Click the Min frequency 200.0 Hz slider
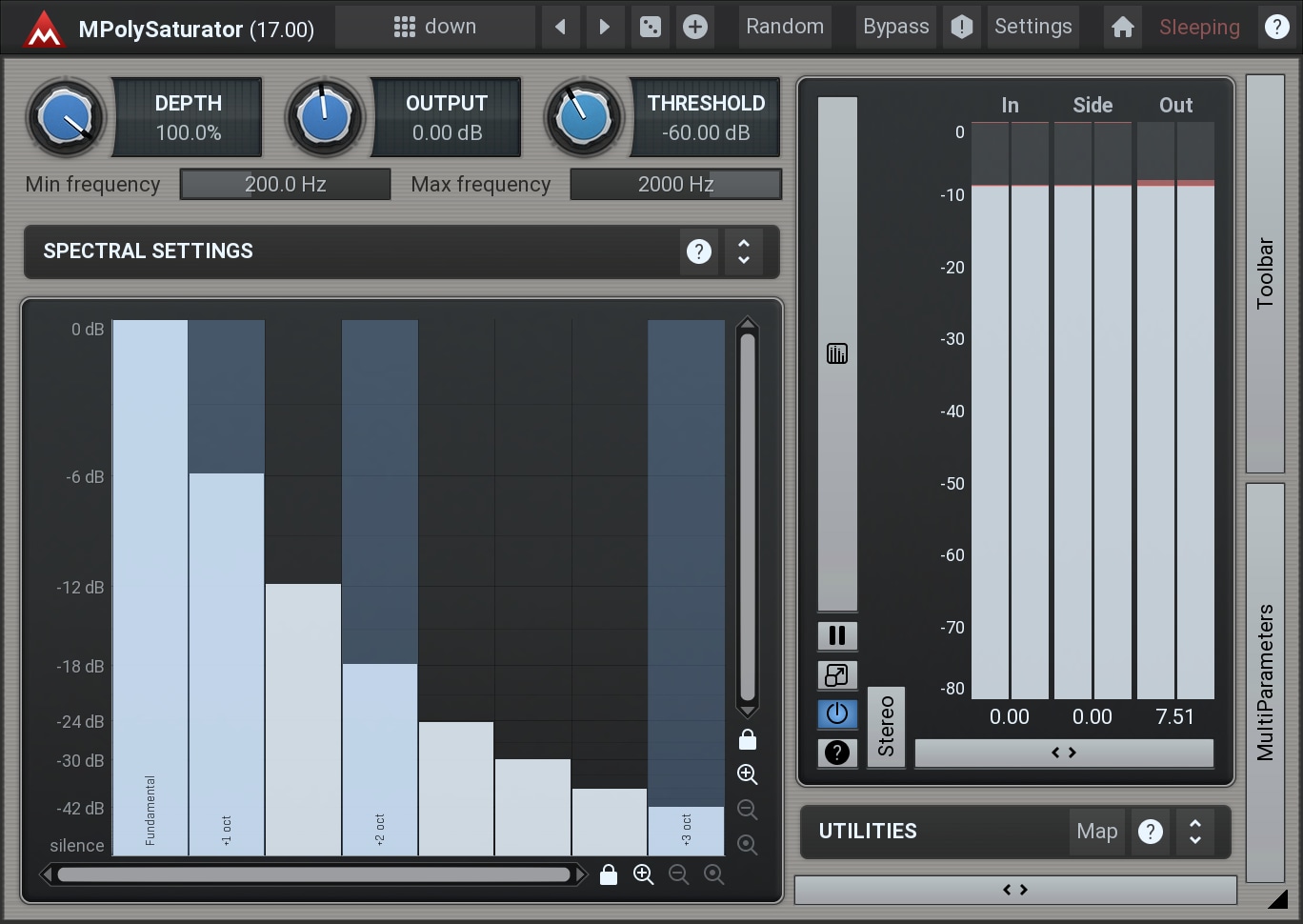Image resolution: width=1303 pixels, height=924 pixels. pos(285,185)
